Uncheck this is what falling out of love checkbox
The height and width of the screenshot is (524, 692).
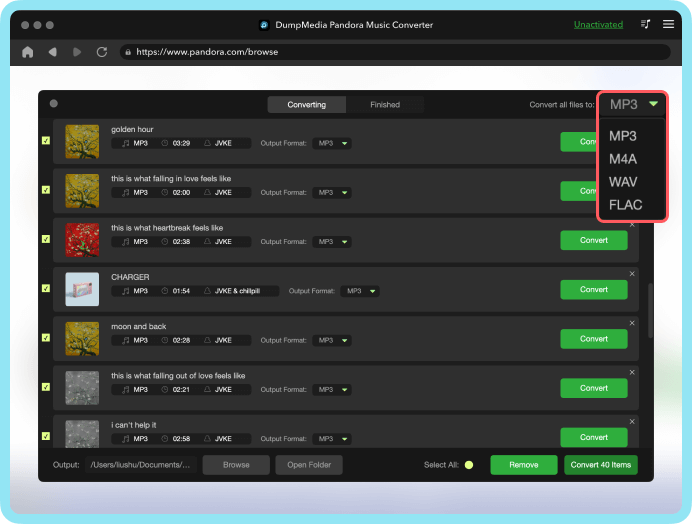46,387
